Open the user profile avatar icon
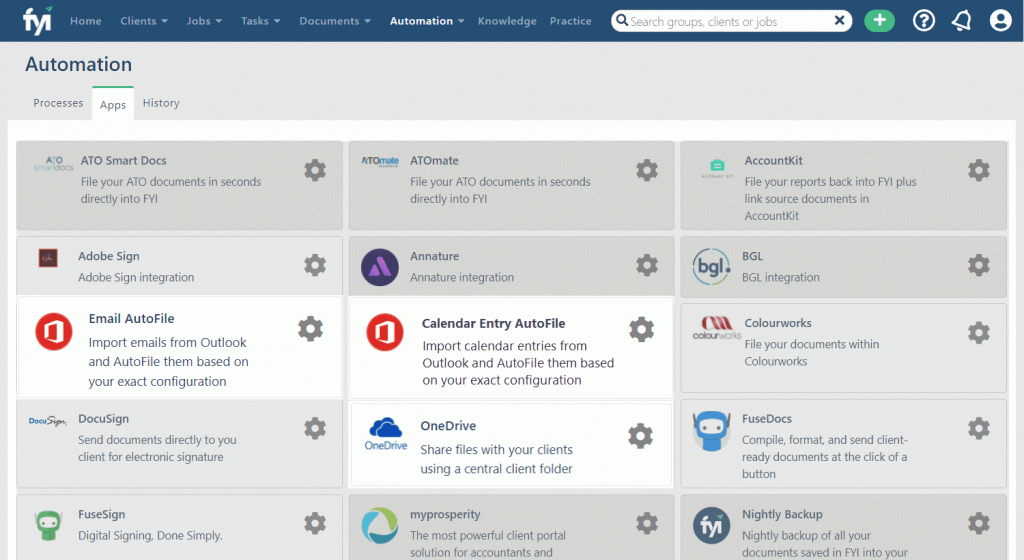Image resolution: width=1024 pixels, height=560 pixels. tap(1000, 21)
